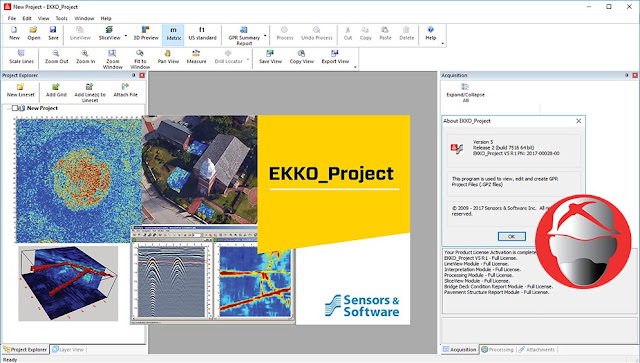This screenshot has width=640, height=363.
Task: Open a project using Open icon
Action: point(33,33)
